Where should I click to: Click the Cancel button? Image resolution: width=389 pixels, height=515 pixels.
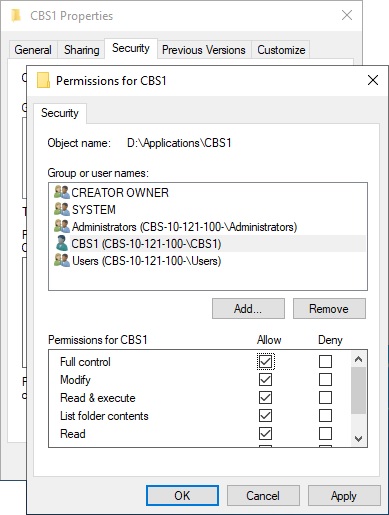263,495
